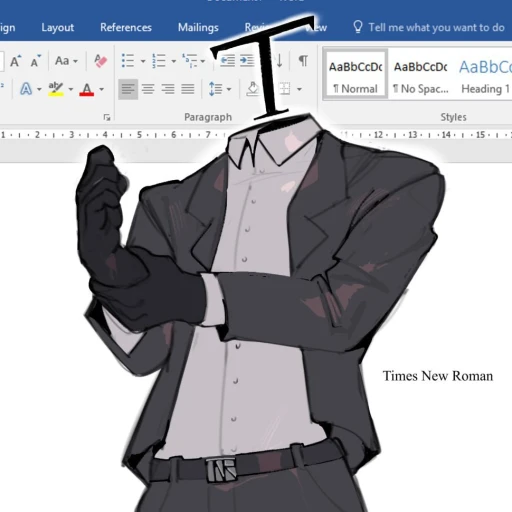The image size is (512, 512).
Task: Click the Line and Paragraph Spacing icon
Action: click(215, 89)
